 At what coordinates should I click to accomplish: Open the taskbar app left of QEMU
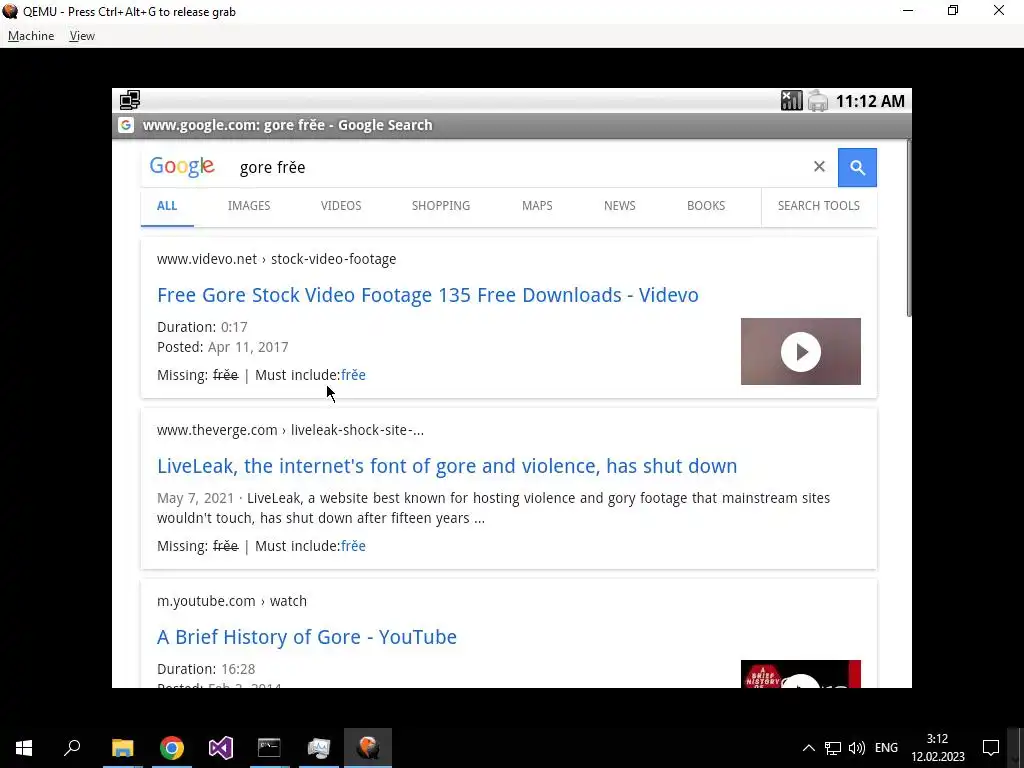[x=319, y=748]
